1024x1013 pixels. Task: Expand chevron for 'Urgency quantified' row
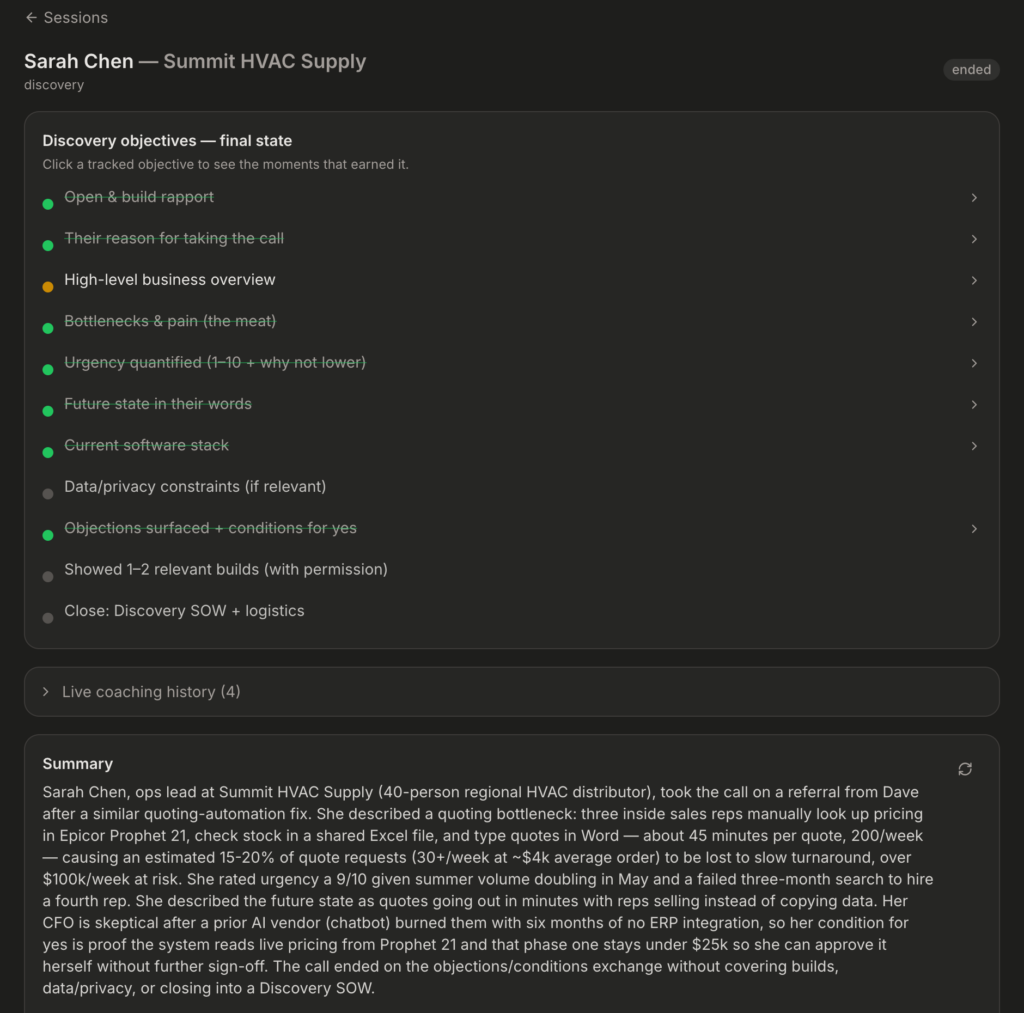974,363
